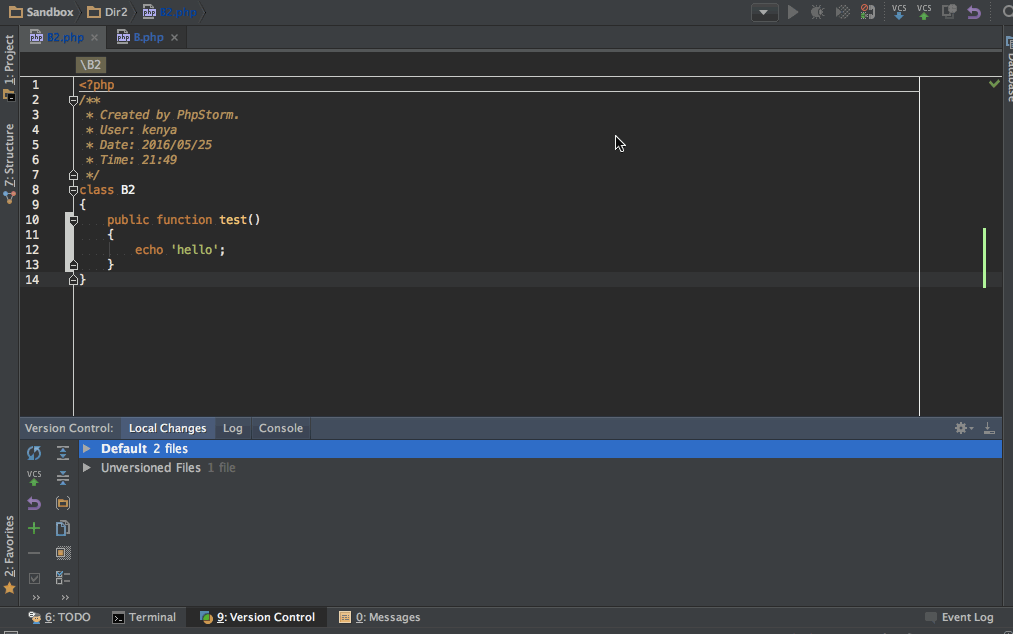Click the fold end marker on line 7

[x=73, y=175]
